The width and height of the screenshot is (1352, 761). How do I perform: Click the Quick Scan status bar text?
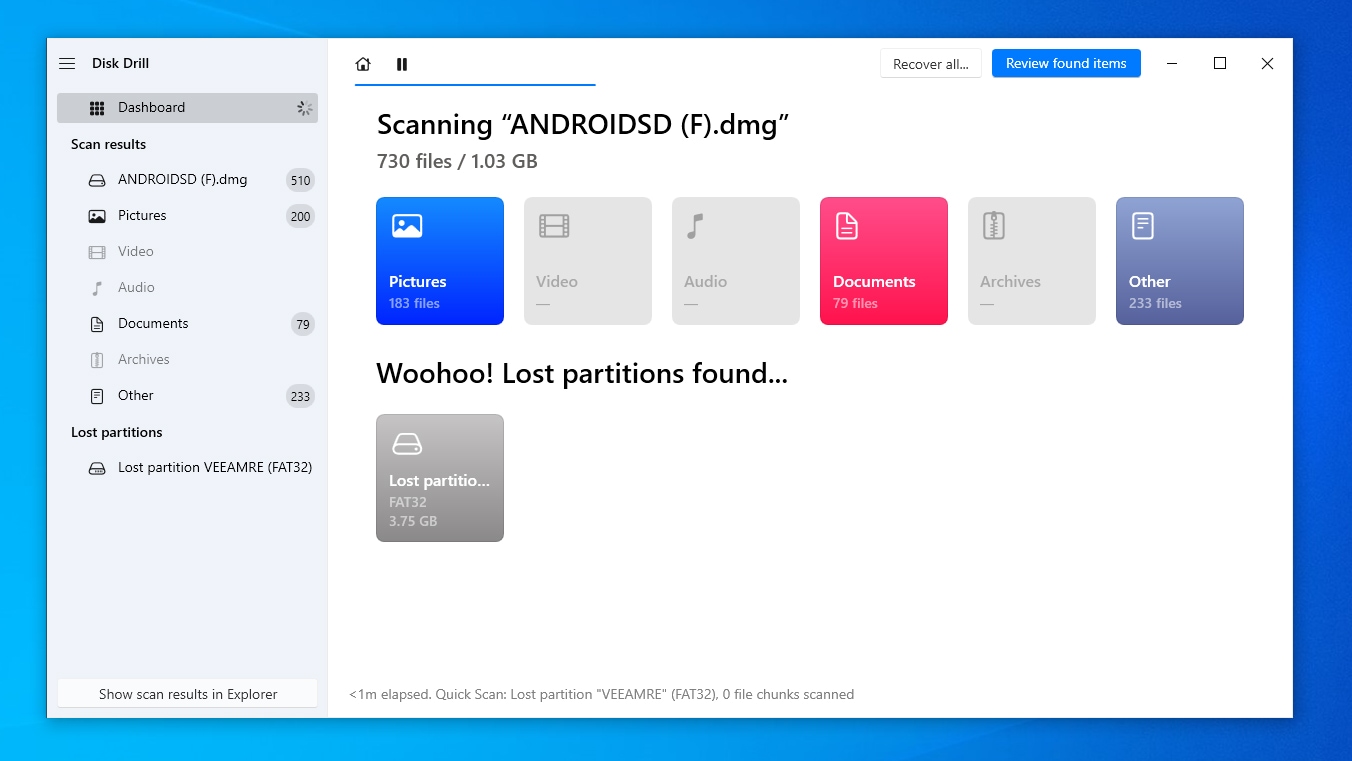601,694
